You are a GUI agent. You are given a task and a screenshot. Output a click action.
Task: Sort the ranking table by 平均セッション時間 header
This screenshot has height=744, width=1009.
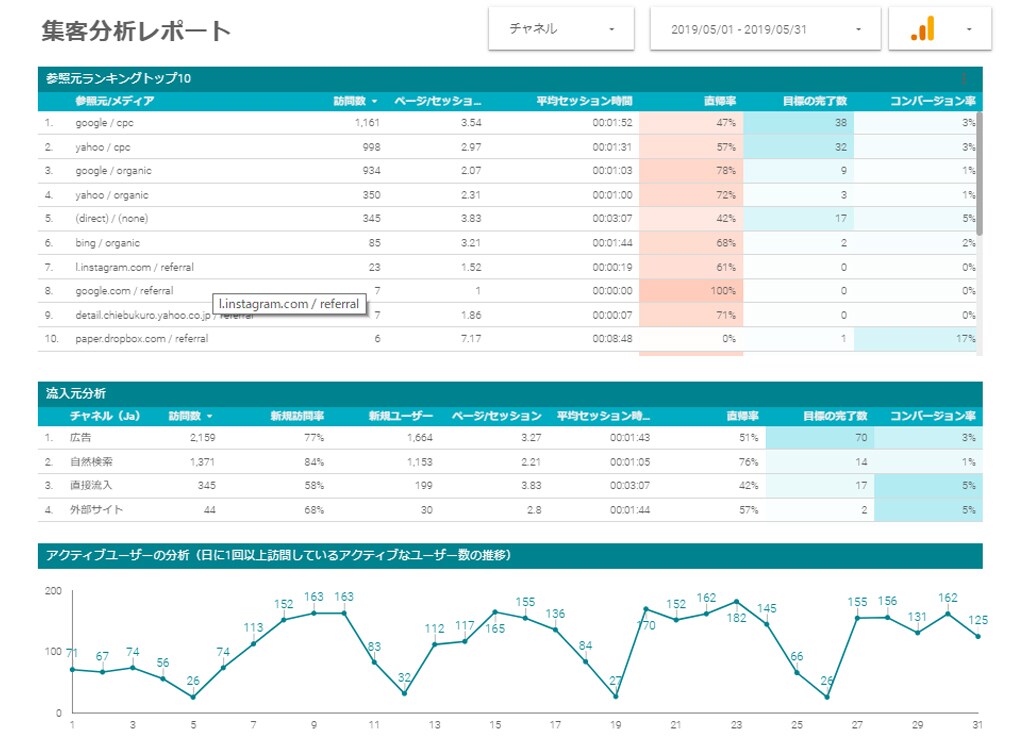tap(584, 101)
